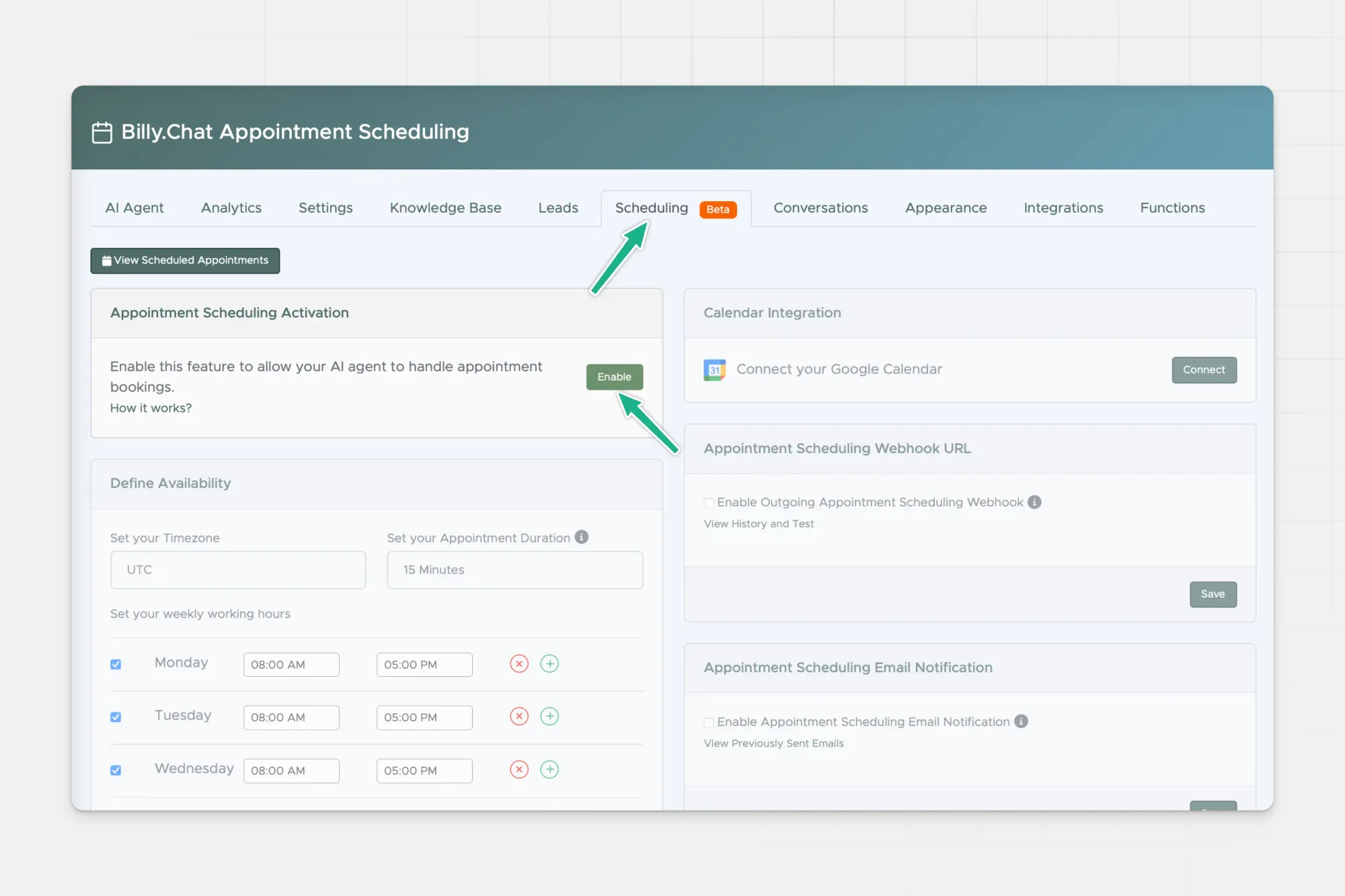This screenshot has height=896, width=1345.
Task: Switch to the Analytics tab
Action: (231, 208)
